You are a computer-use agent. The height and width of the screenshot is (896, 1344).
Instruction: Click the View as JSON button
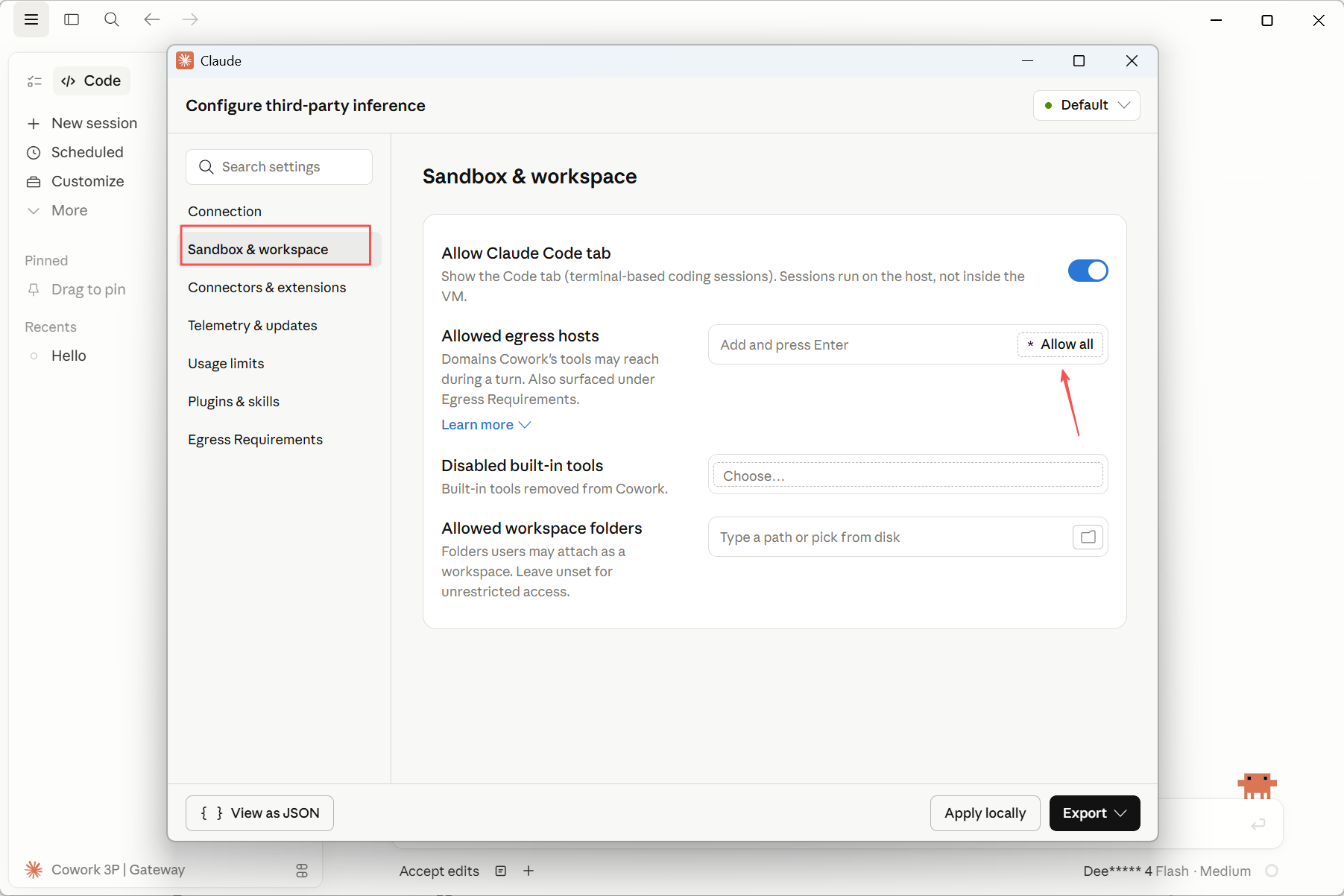[259, 813]
